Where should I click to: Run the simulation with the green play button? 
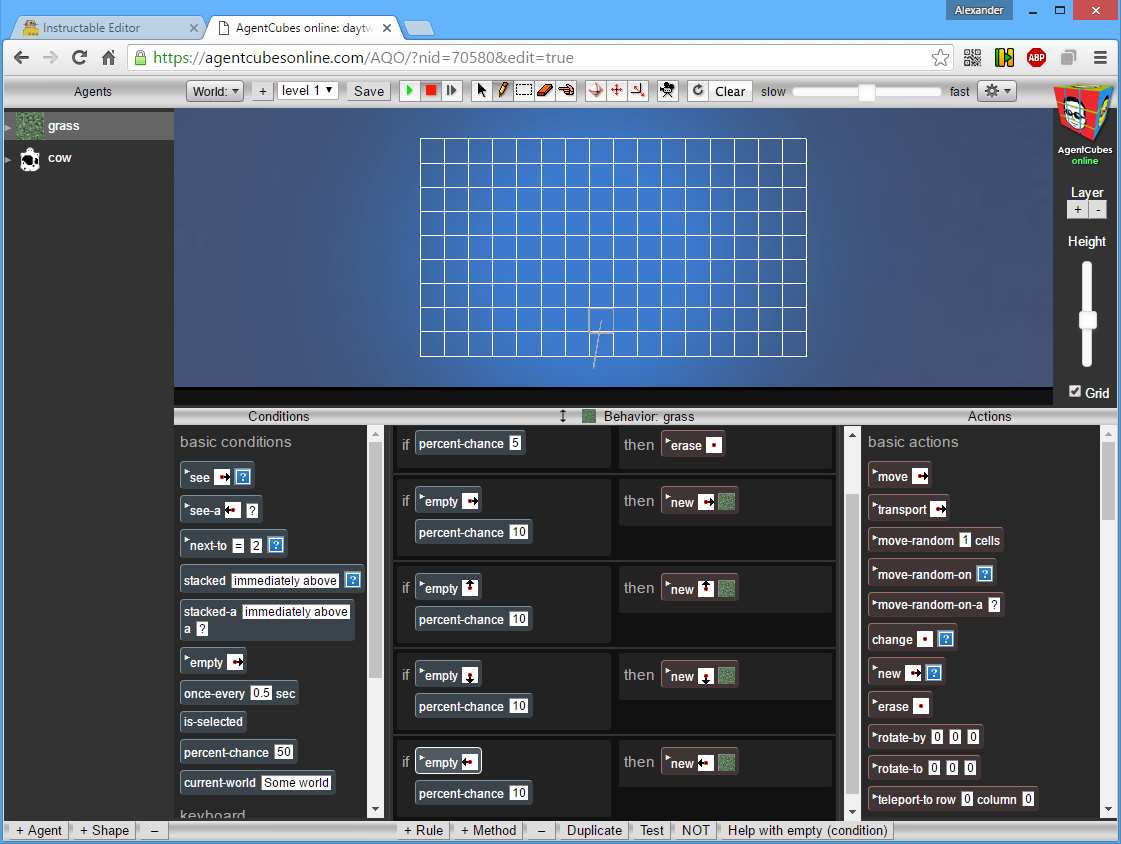pos(409,91)
